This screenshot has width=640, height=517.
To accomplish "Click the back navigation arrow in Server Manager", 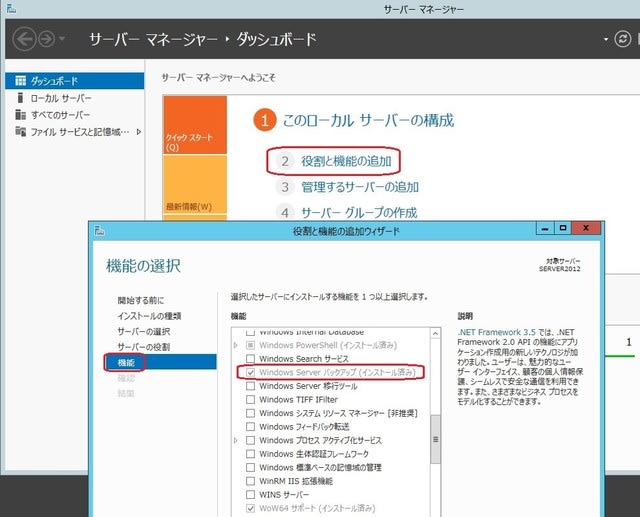I will (x=24, y=39).
